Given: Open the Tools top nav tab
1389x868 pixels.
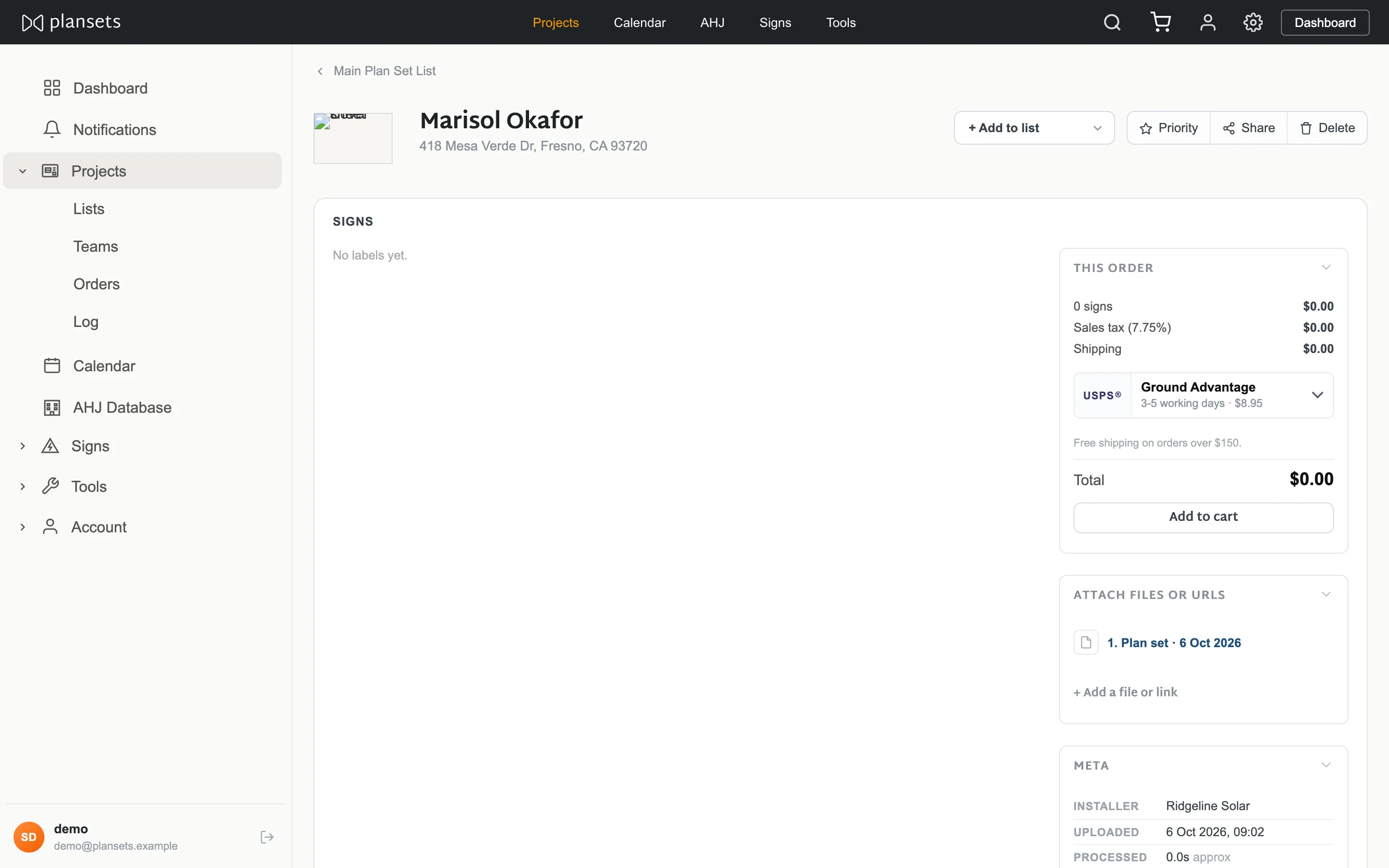Looking at the screenshot, I should click(x=841, y=22).
